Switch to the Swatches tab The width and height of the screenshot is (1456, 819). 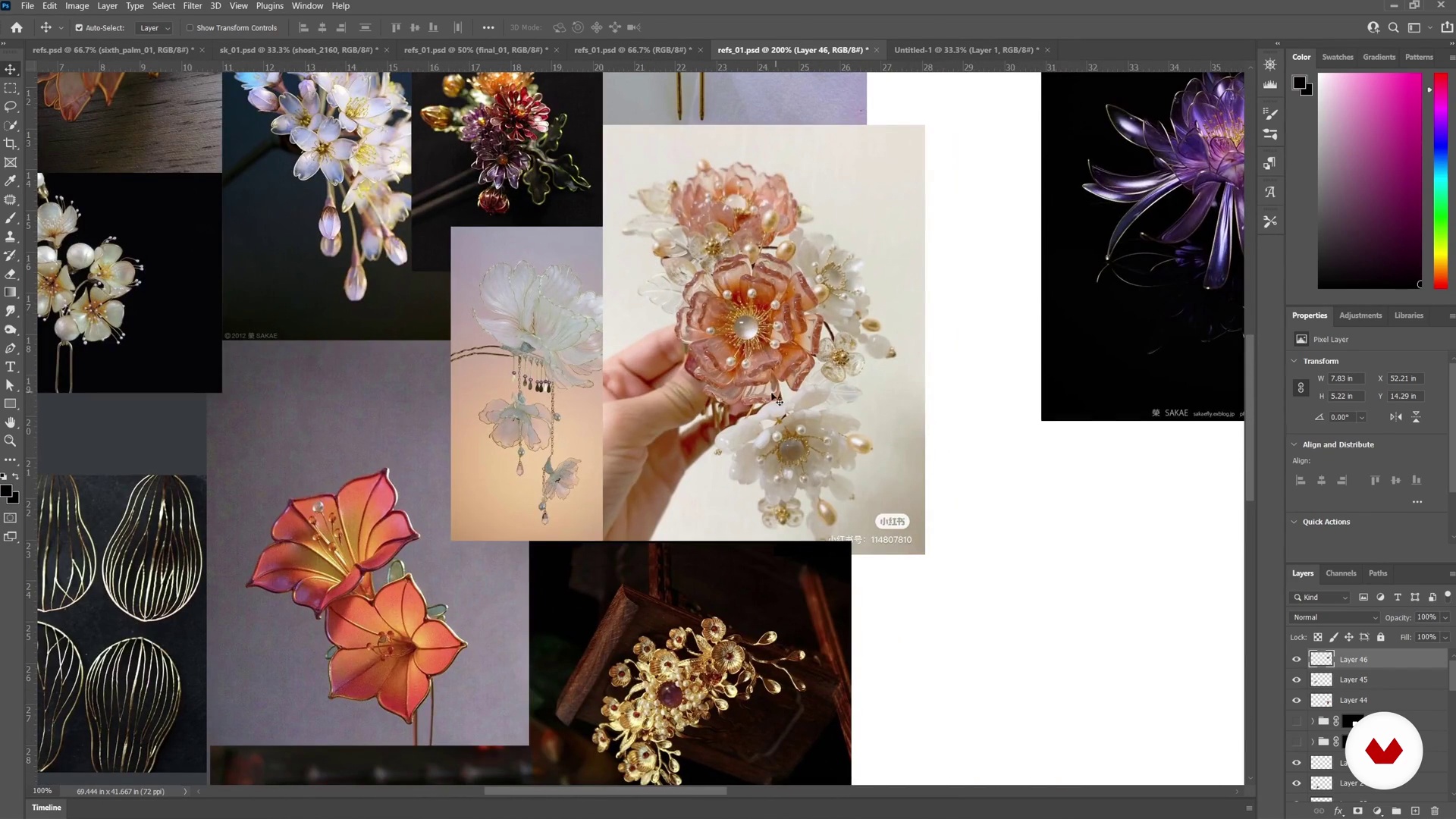point(1337,57)
